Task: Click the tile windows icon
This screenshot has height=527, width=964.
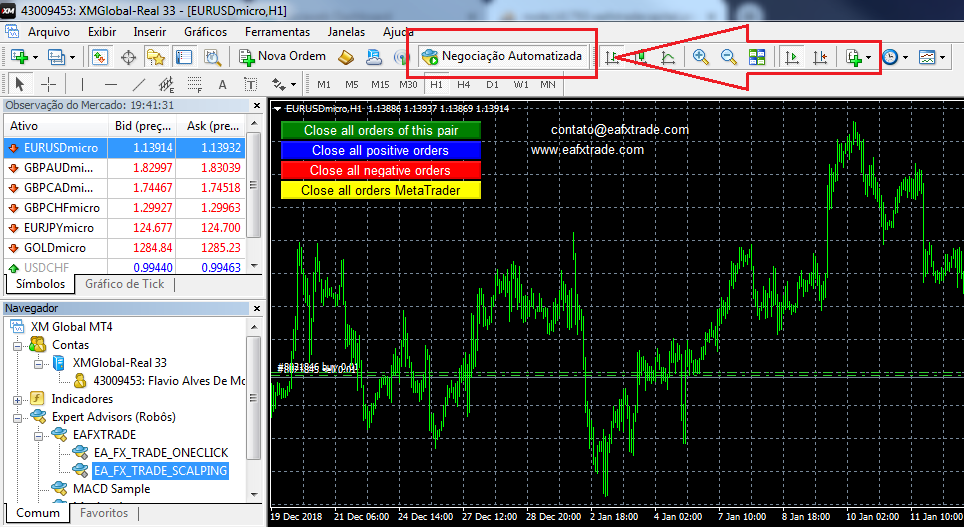Action: (x=757, y=57)
